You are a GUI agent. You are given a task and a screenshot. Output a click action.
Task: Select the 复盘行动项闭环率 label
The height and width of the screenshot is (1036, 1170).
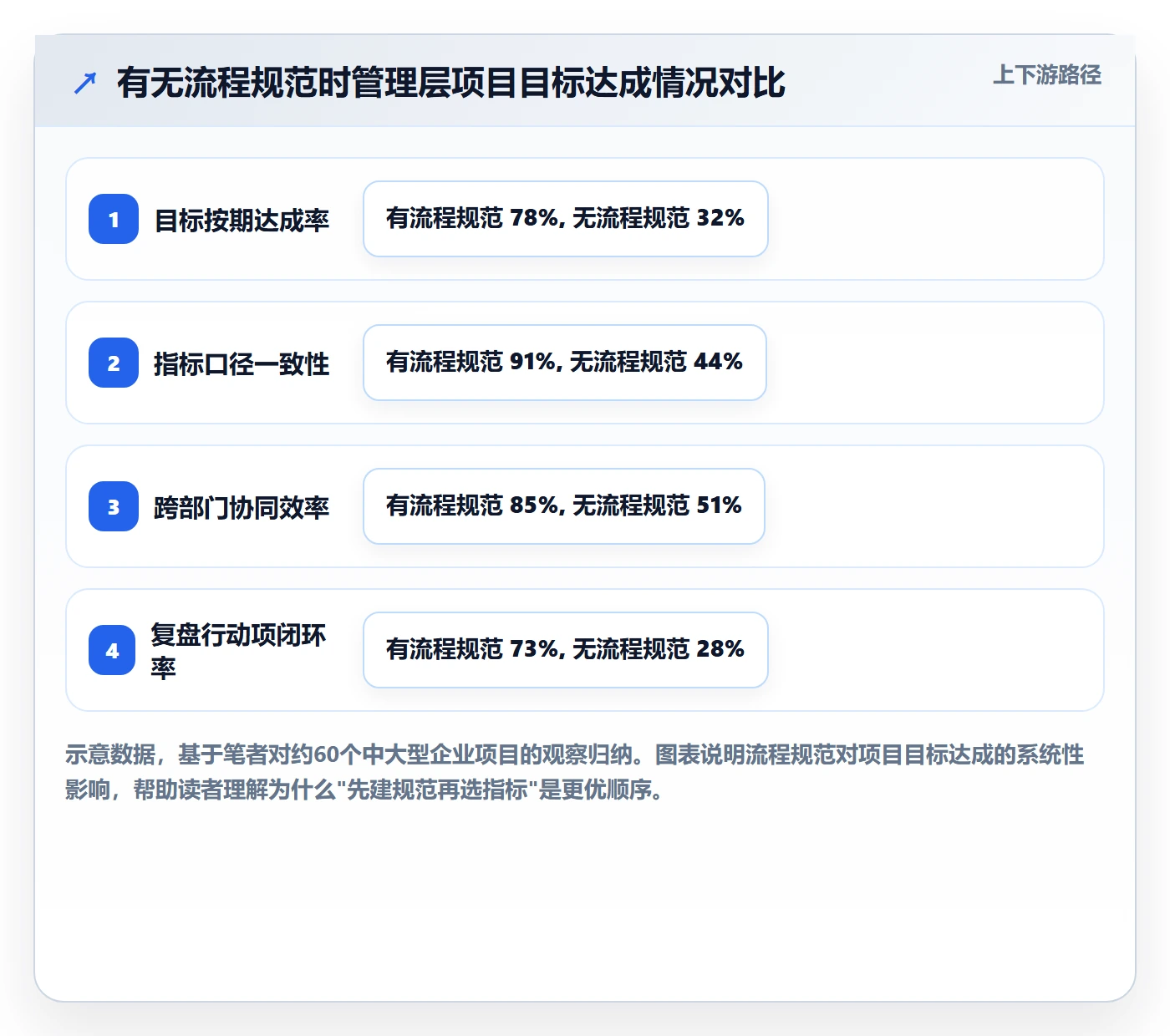pyautogui.click(x=238, y=651)
